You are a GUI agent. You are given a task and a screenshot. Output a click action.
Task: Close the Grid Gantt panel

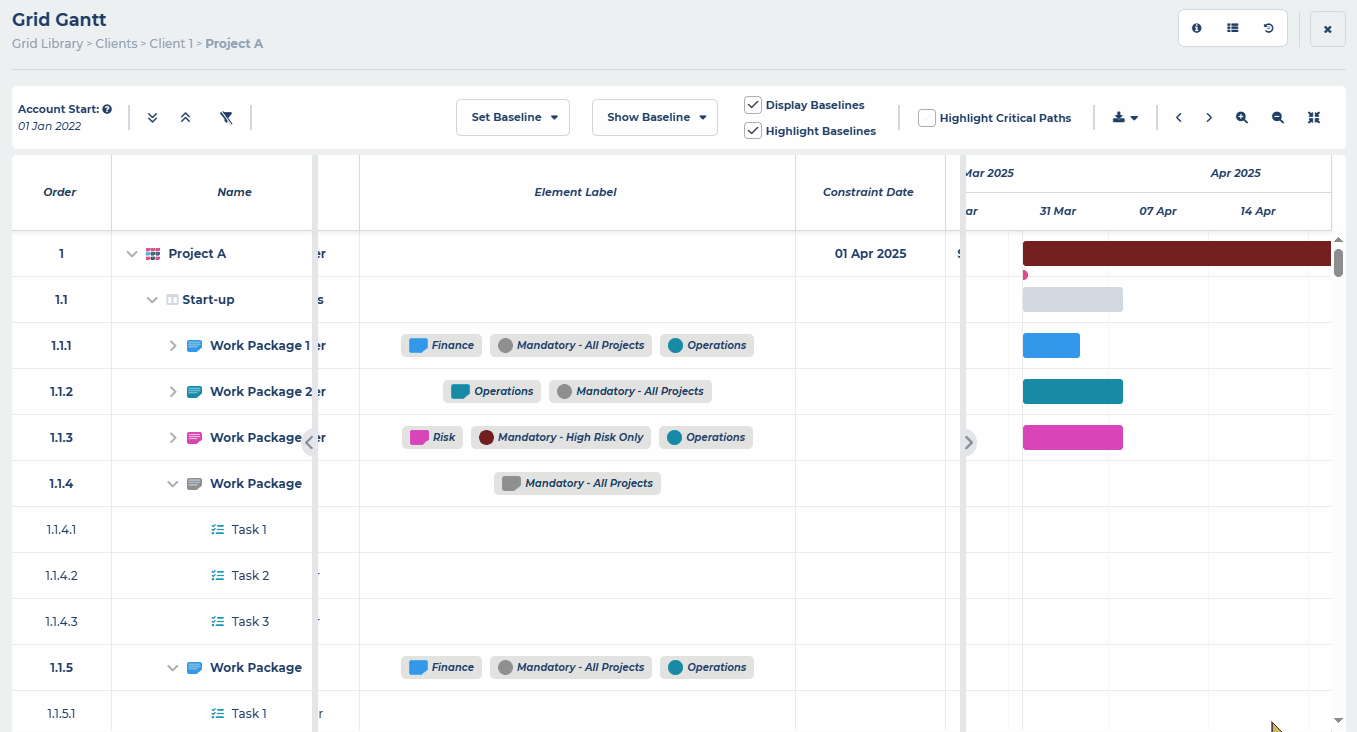tap(1328, 30)
